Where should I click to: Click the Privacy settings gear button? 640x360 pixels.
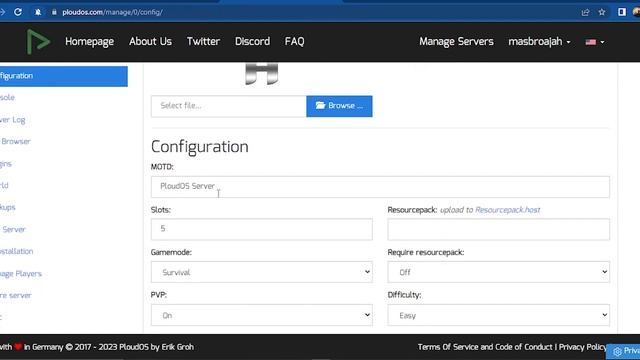pos(623,351)
